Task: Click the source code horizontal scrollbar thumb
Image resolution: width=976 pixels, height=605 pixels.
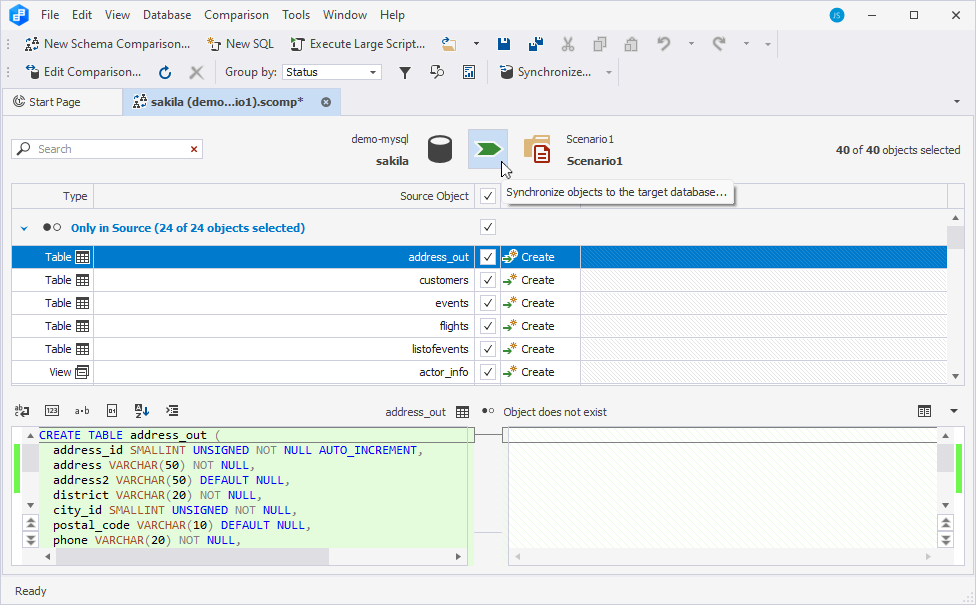Action: click(x=192, y=556)
